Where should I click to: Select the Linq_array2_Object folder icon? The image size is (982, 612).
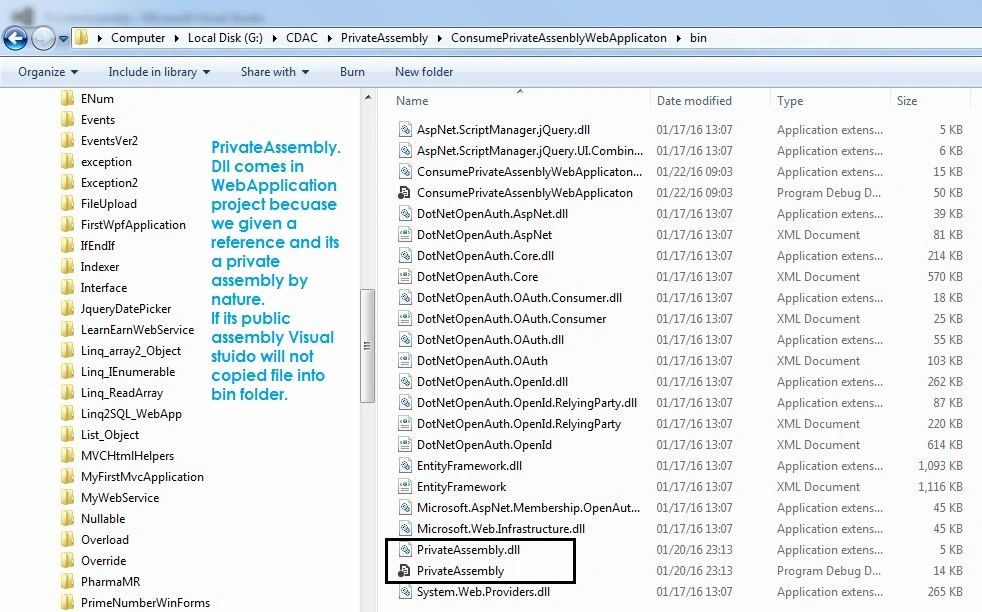[x=68, y=351]
